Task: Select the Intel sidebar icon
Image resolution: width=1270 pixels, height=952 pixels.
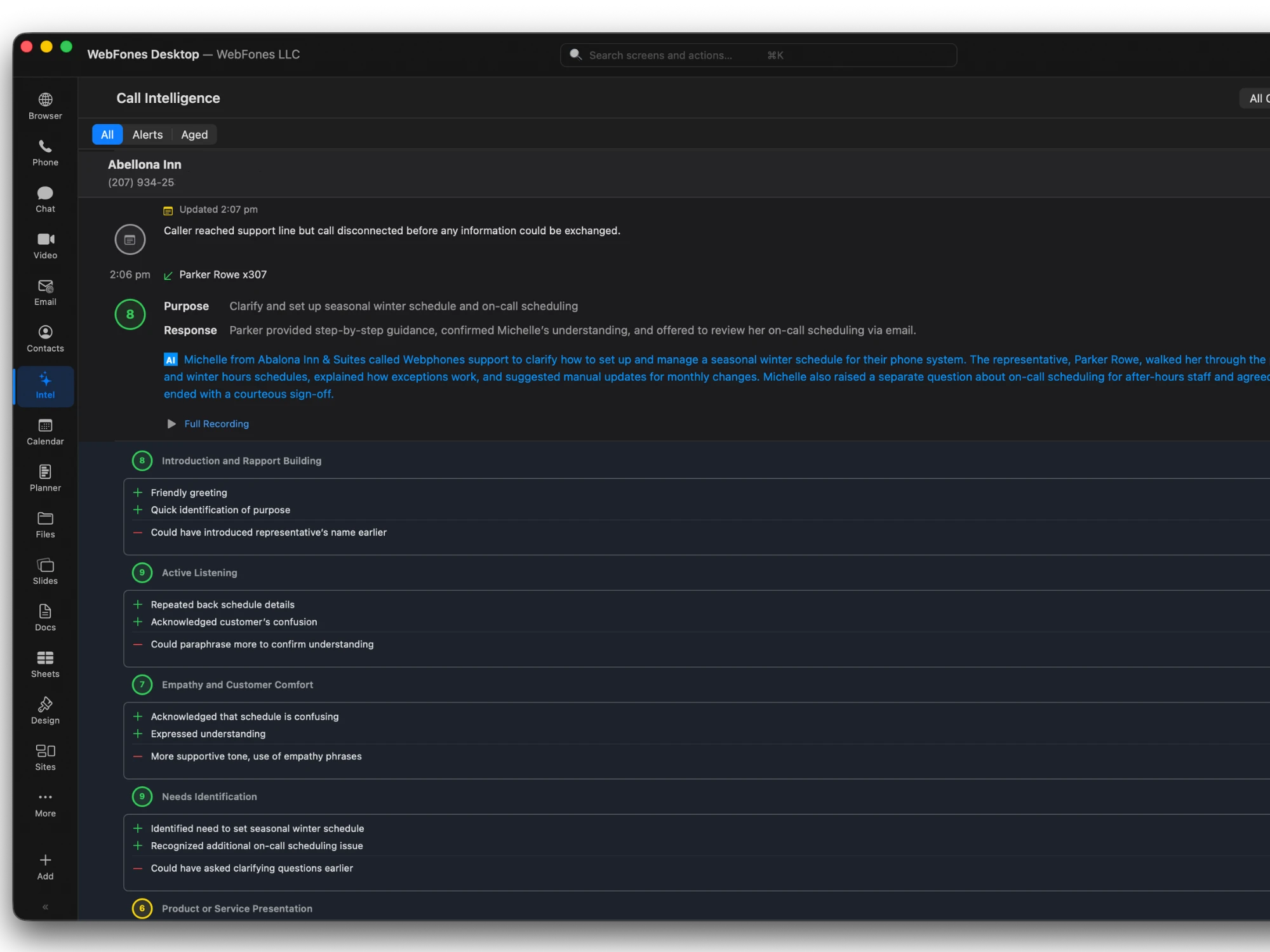Action: pos(45,386)
